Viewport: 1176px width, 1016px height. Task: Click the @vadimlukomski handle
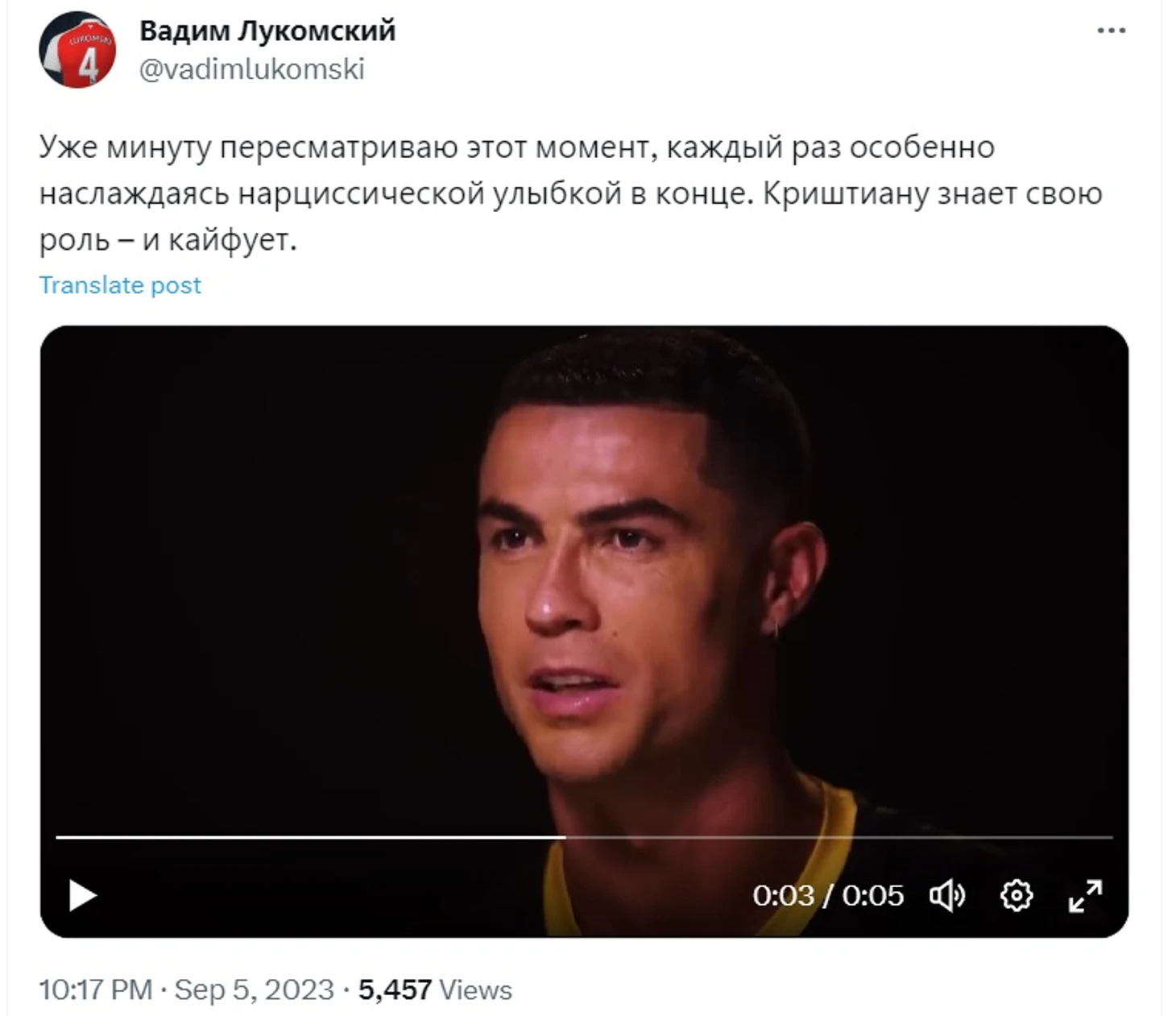tap(252, 69)
